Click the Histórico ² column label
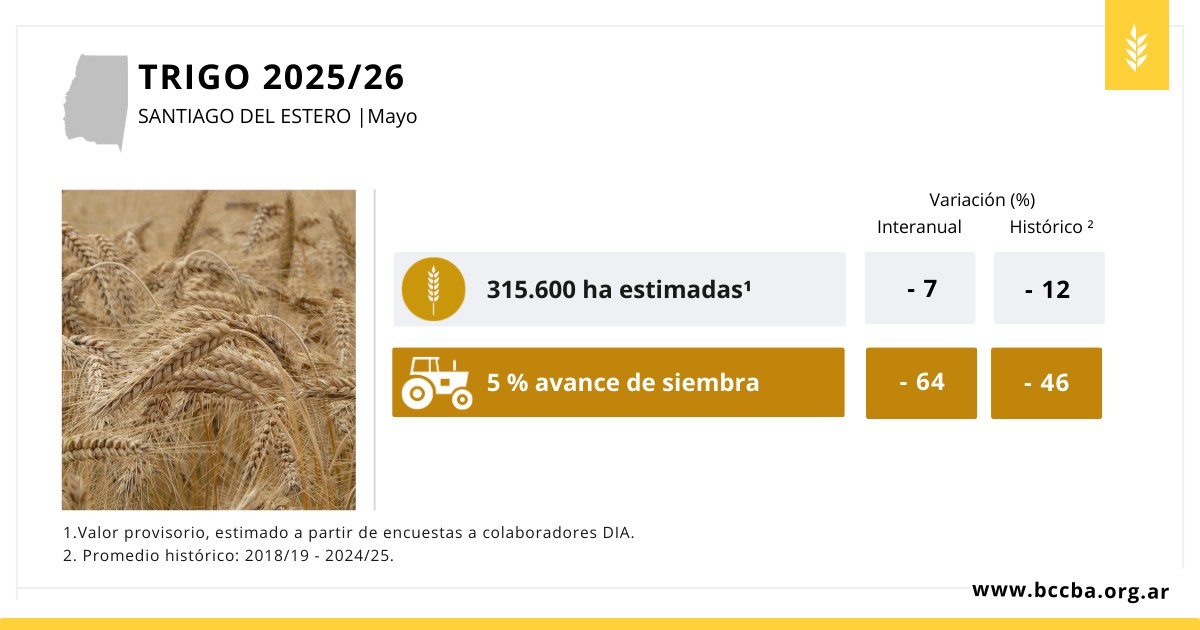Image resolution: width=1200 pixels, height=630 pixels. point(1051,227)
